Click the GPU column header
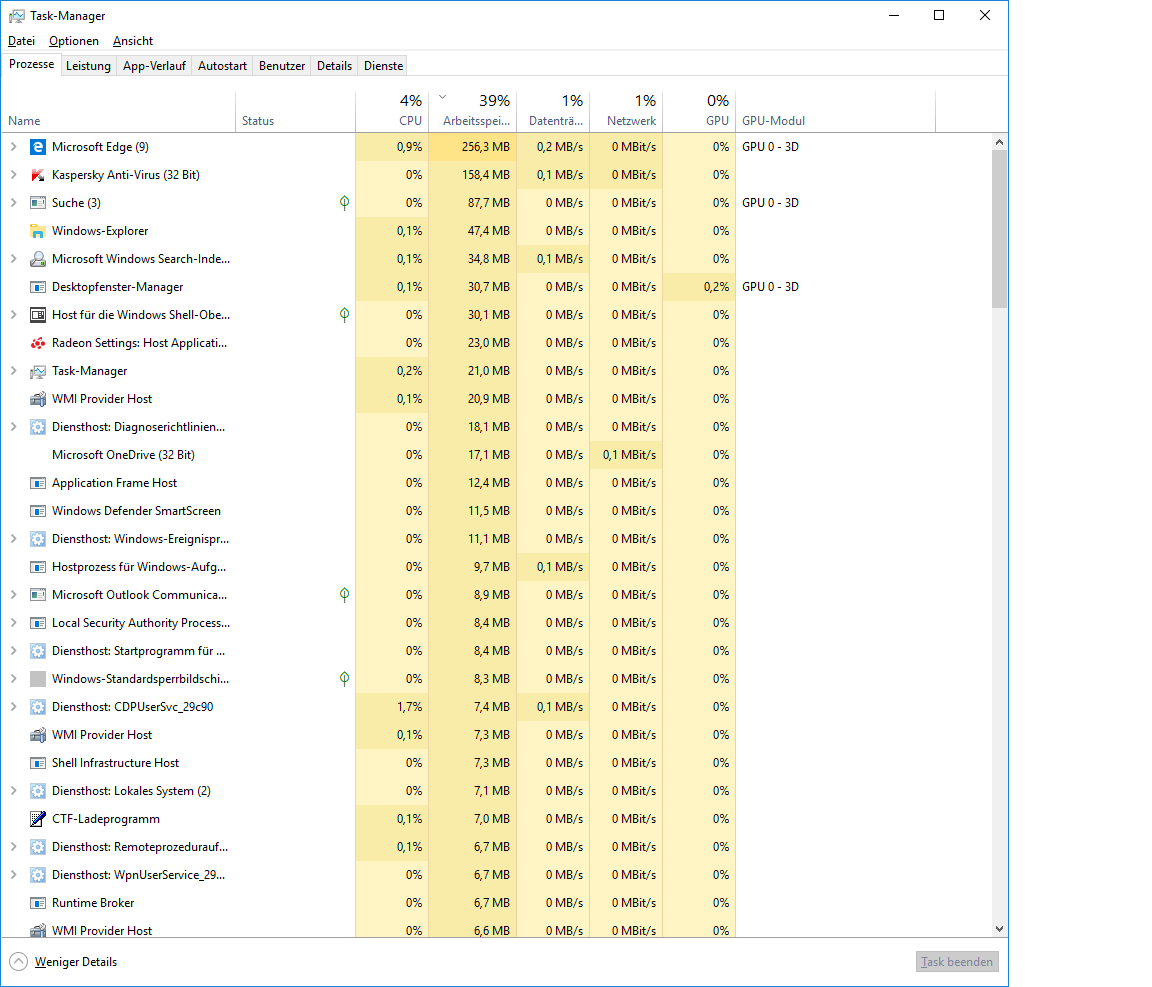The width and height of the screenshot is (1152, 987). pyautogui.click(x=699, y=112)
